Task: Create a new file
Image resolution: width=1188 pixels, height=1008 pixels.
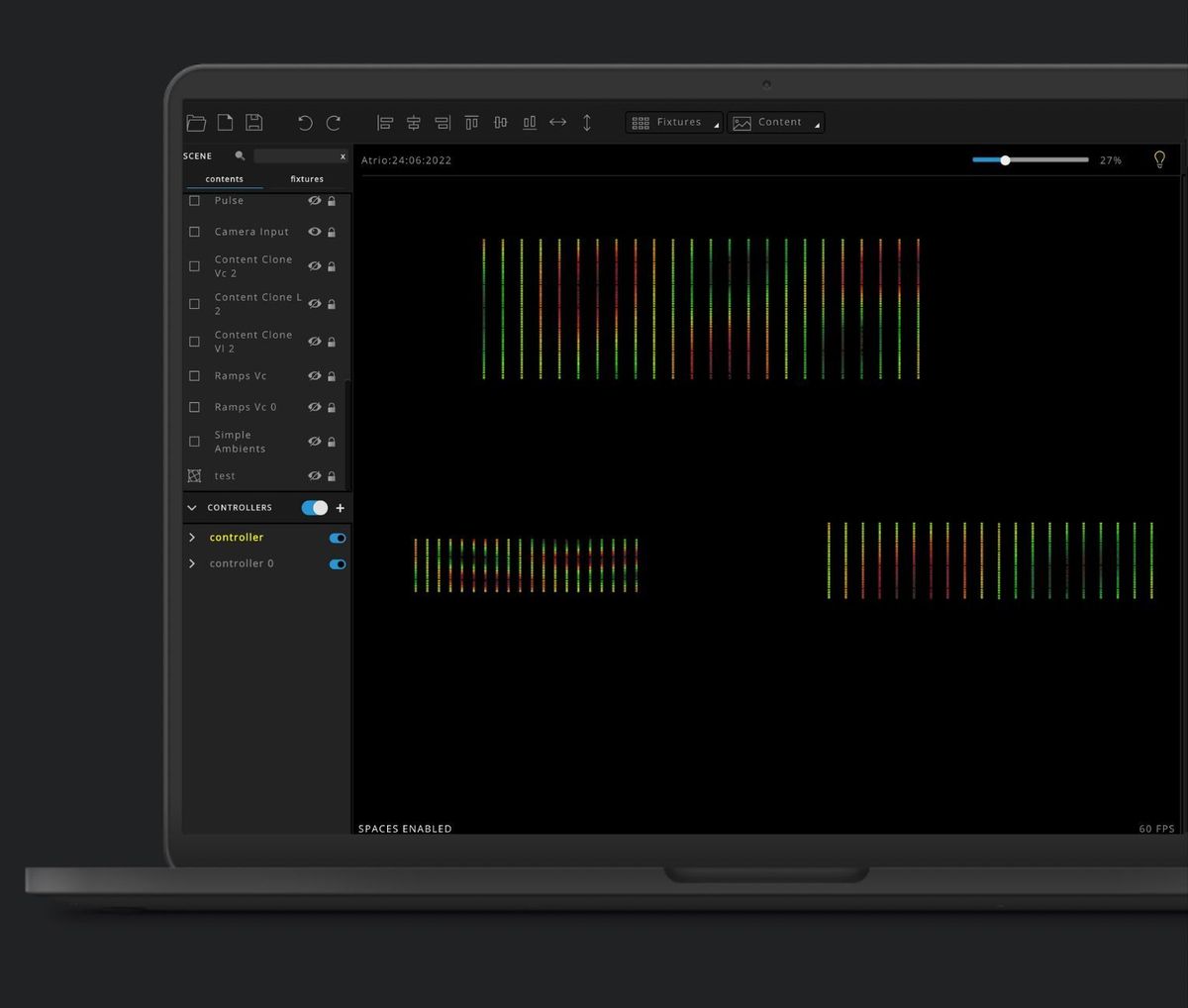Action: coord(226,122)
